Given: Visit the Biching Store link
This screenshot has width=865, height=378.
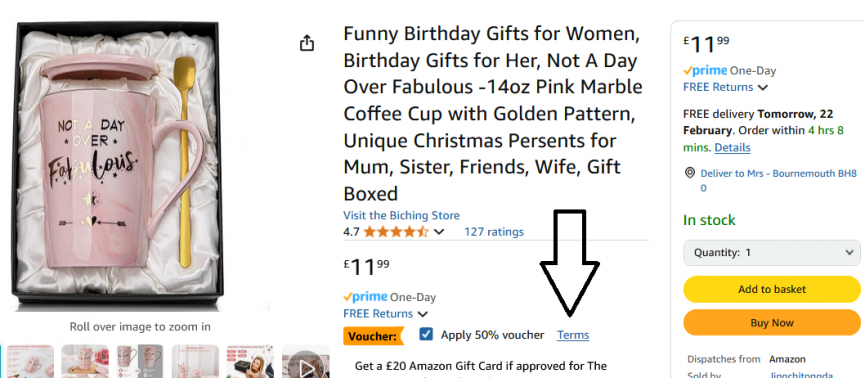Looking at the screenshot, I should click(401, 215).
